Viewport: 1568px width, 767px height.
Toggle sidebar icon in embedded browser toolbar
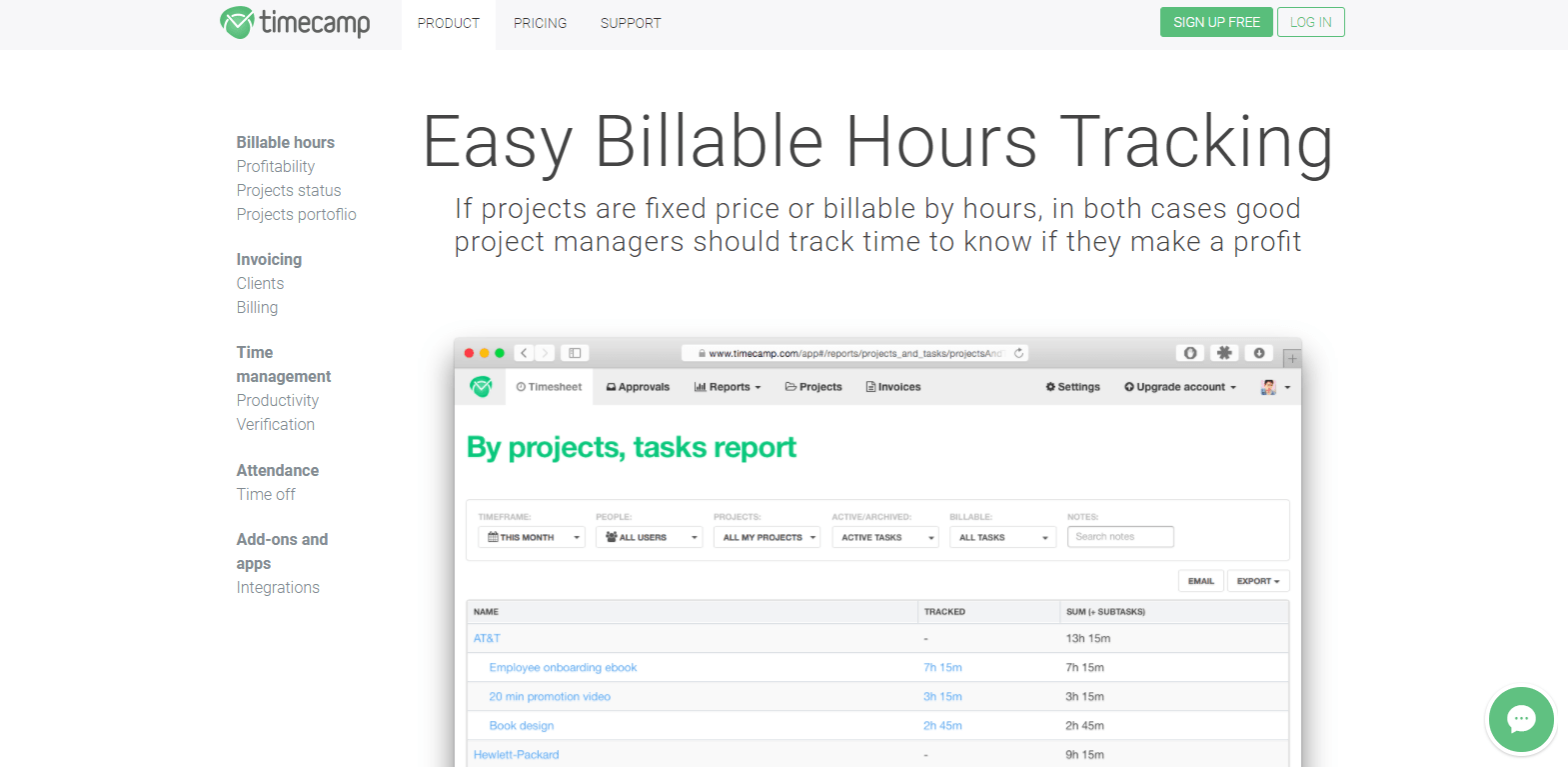(x=575, y=353)
